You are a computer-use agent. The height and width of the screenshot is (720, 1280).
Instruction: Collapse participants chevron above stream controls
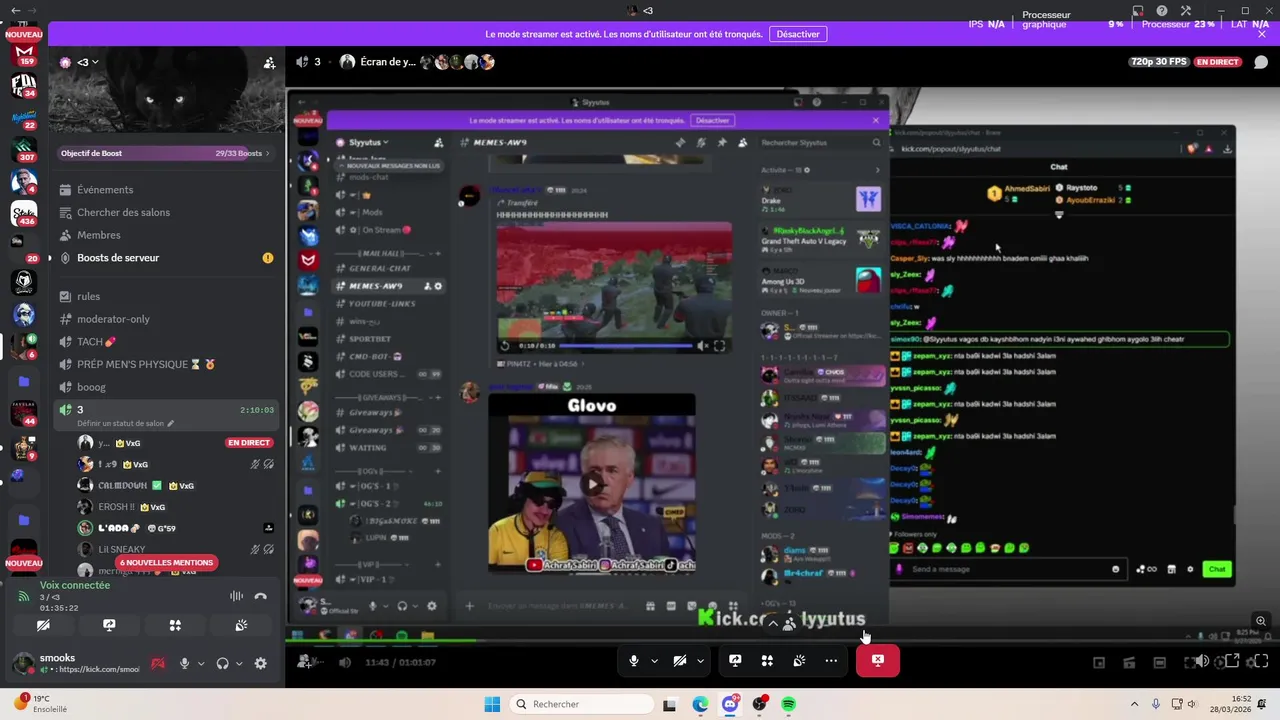click(772, 624)
